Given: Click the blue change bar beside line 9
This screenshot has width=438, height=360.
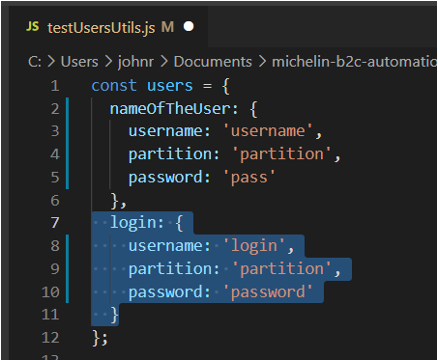Looking at the screenshot, I should click(x=68, y=269).
